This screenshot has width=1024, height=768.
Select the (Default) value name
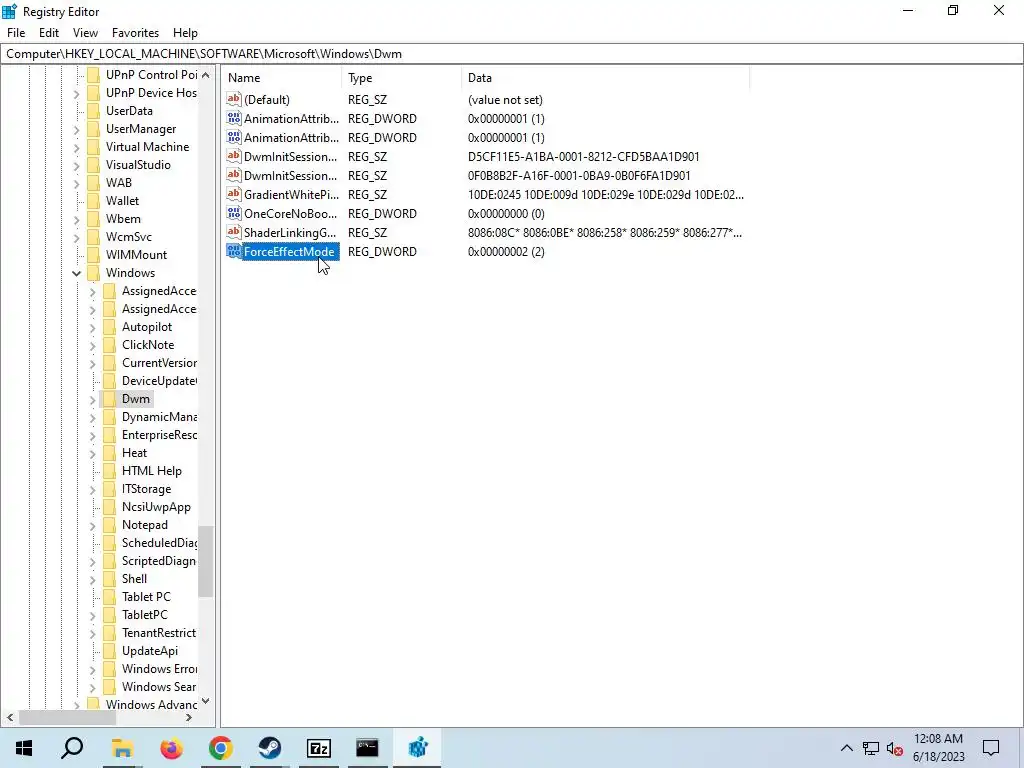pos(266,99)
